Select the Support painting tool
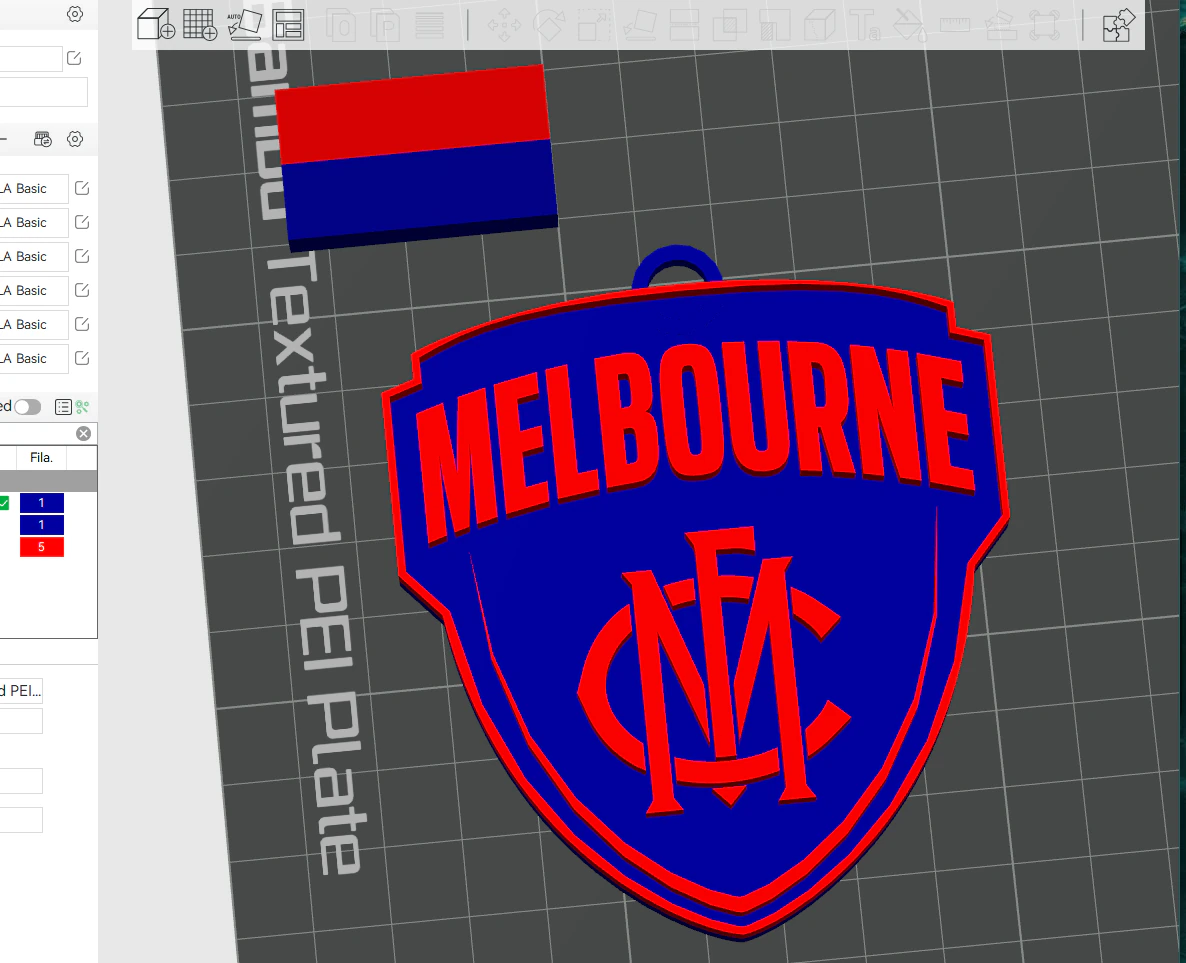The height and width of the screenshot is (963, 1186). point(775,25)
